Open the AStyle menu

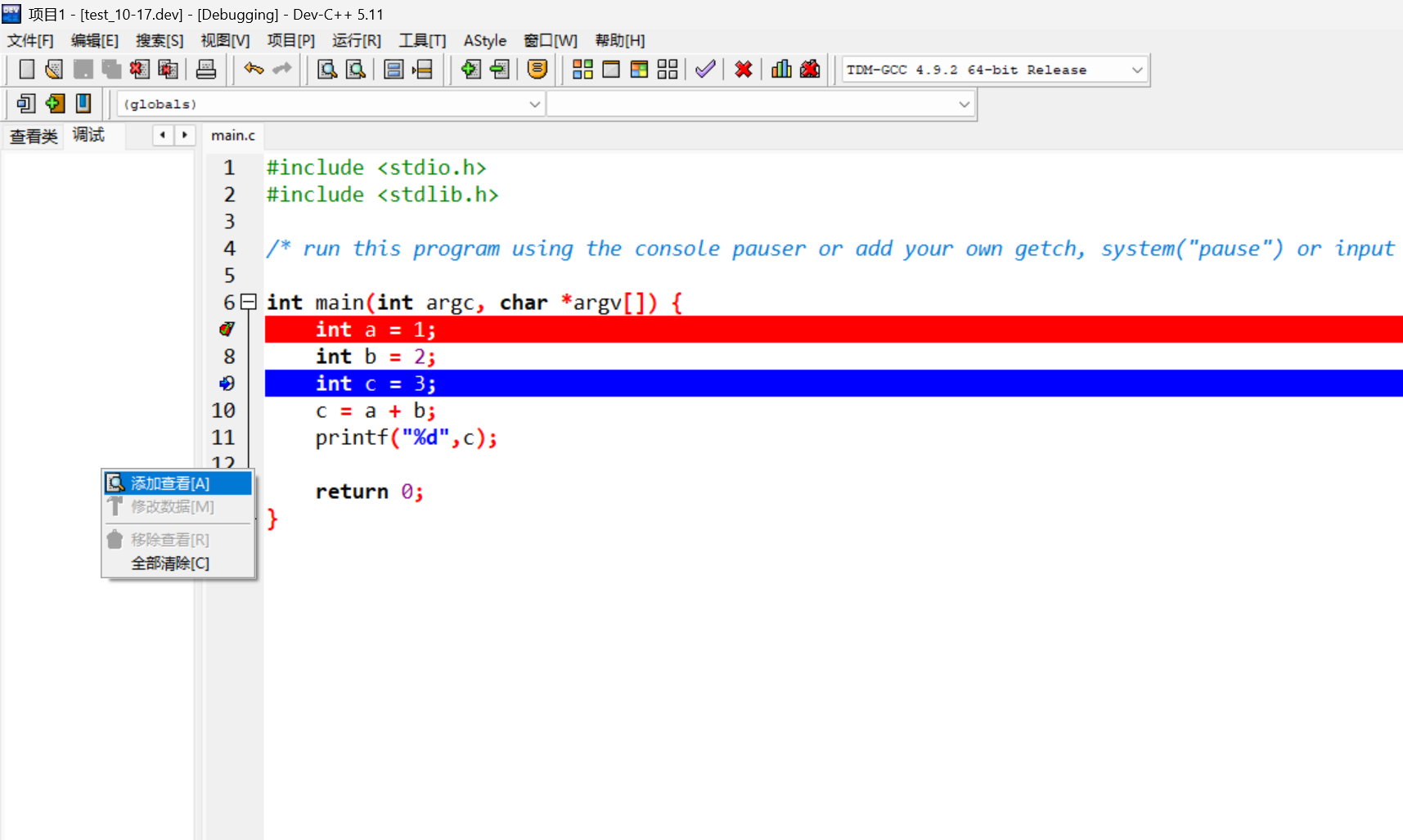[485, 41]
